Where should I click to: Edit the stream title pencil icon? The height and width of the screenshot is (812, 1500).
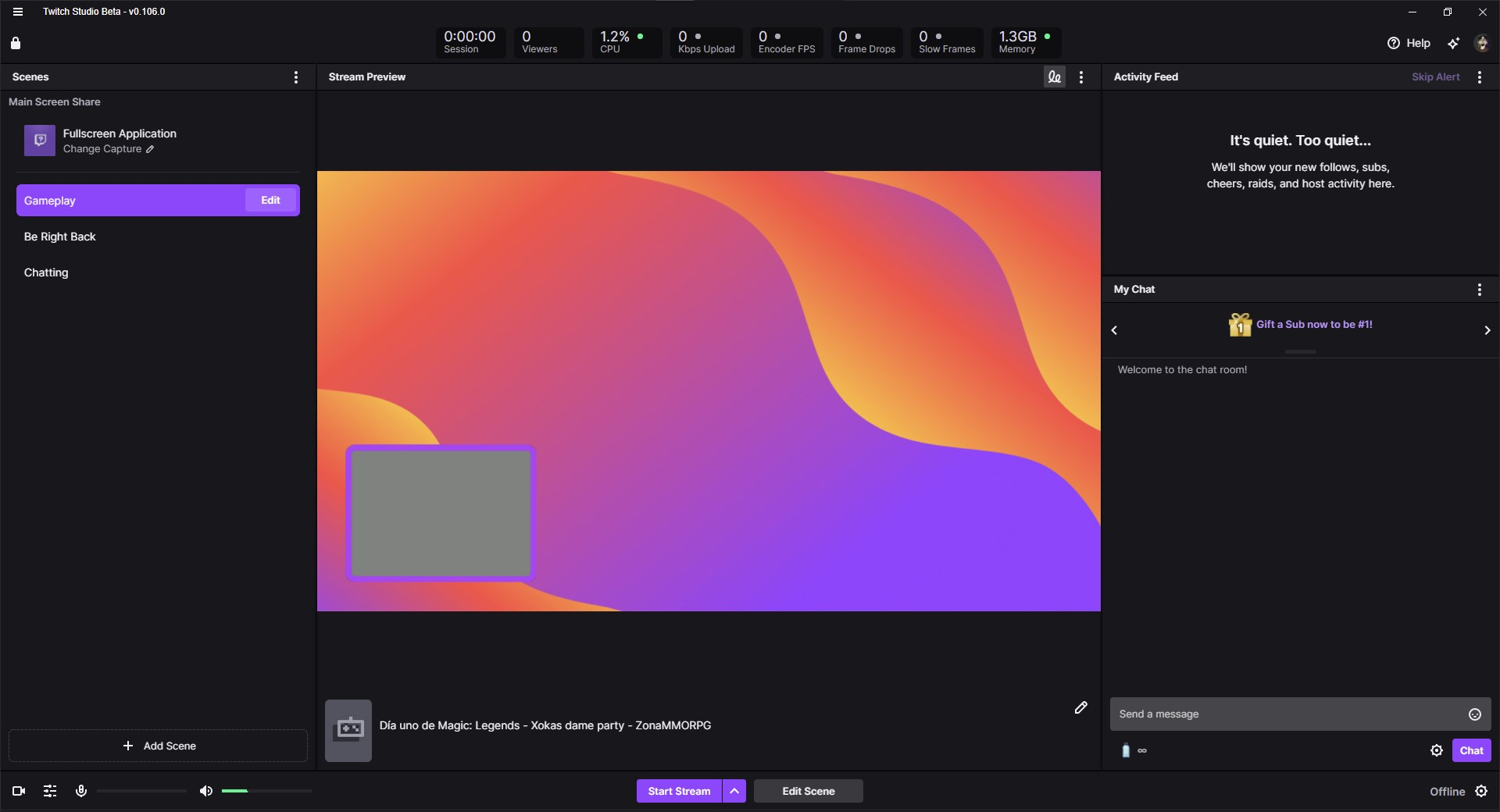click(x=1080, y=707)
